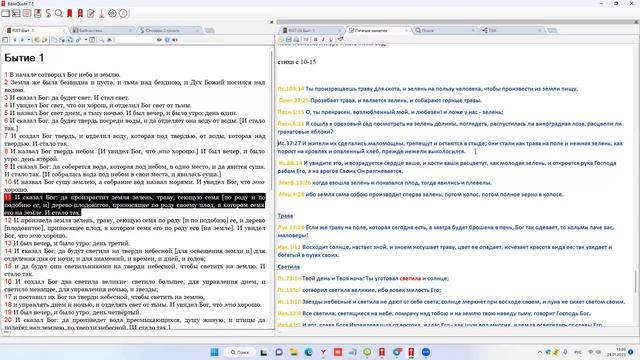This screenshot has height=360, width=640.
Task: Click the leftmost square icon in Bible pane toolbar
Action: coord(5,40)
